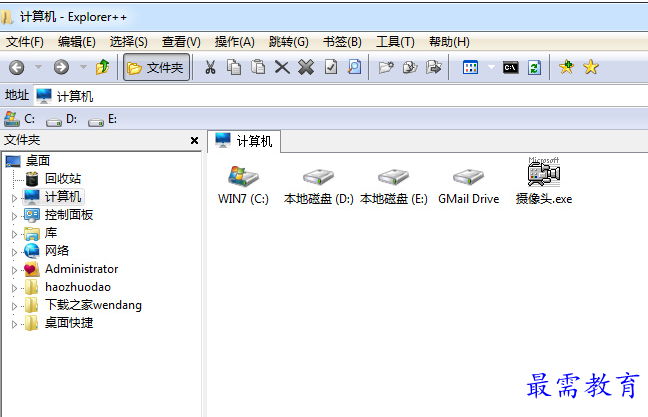Select the WIN7 (C:) drive icon
The image size is (648, 417).
[243, 185]
